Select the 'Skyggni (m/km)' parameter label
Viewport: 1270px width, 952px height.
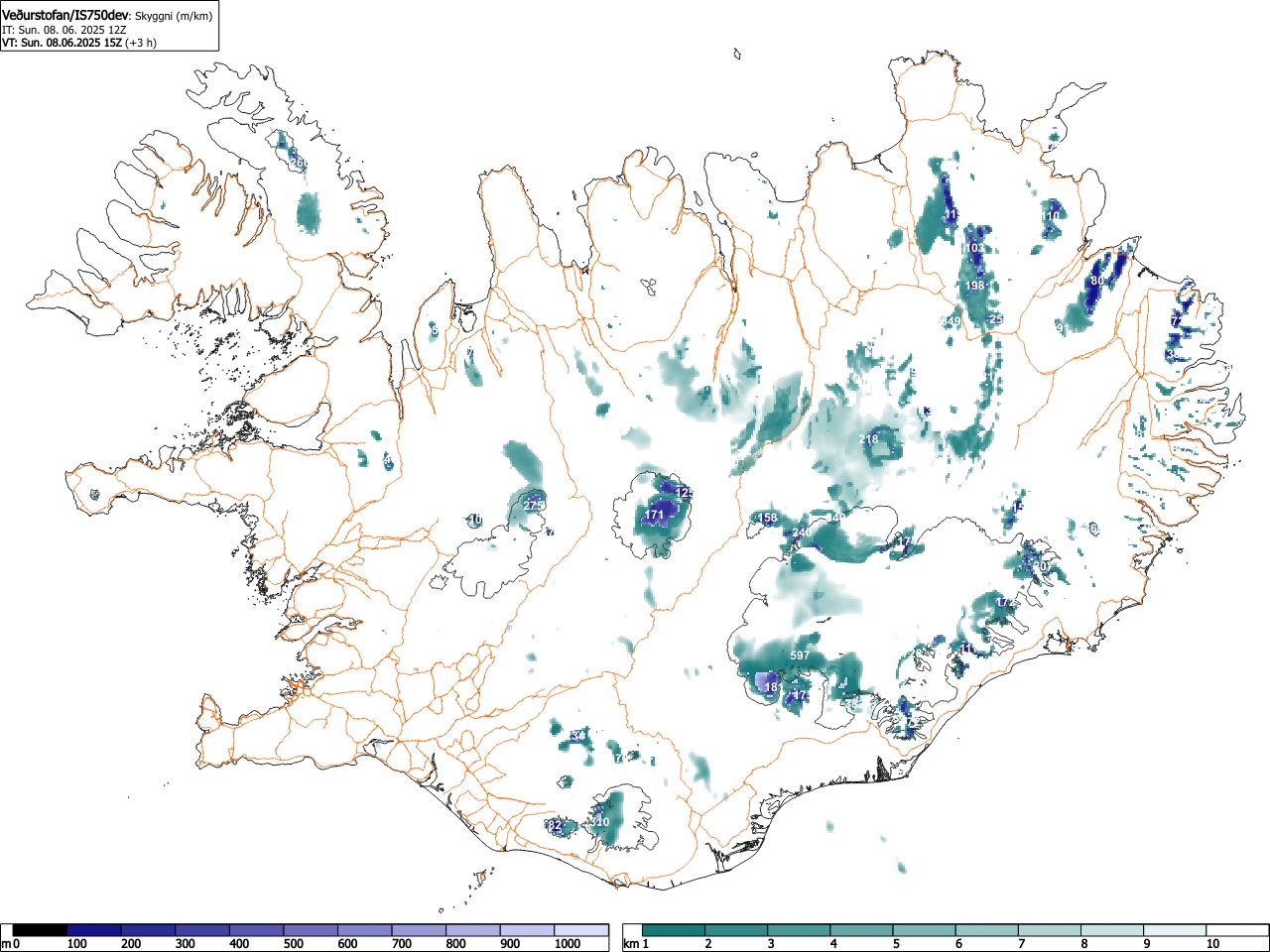tap(175, 16)
